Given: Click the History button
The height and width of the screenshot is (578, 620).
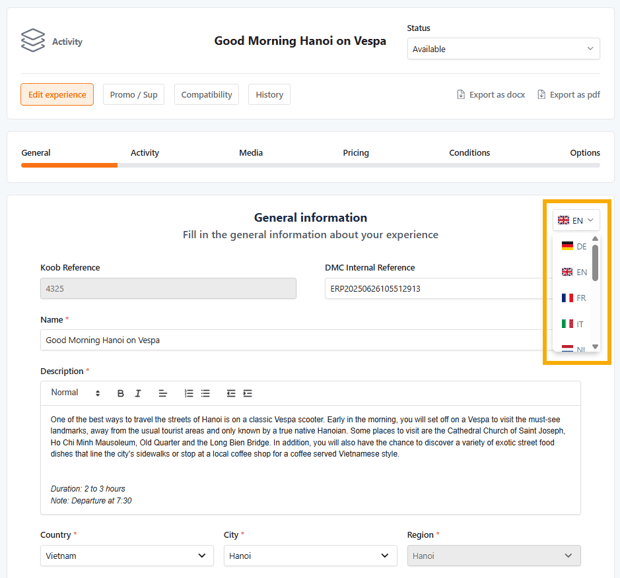Looking at the screenshot, I should 269,95.
